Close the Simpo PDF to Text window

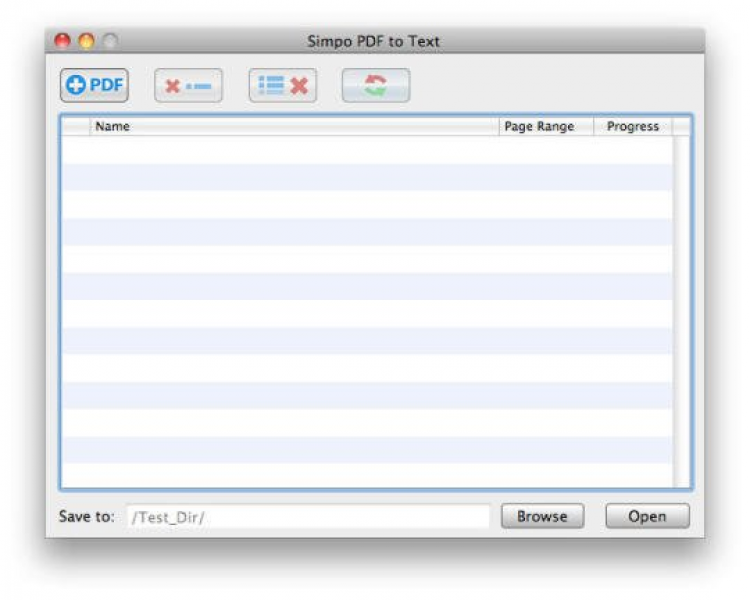(x=62, y=41)
